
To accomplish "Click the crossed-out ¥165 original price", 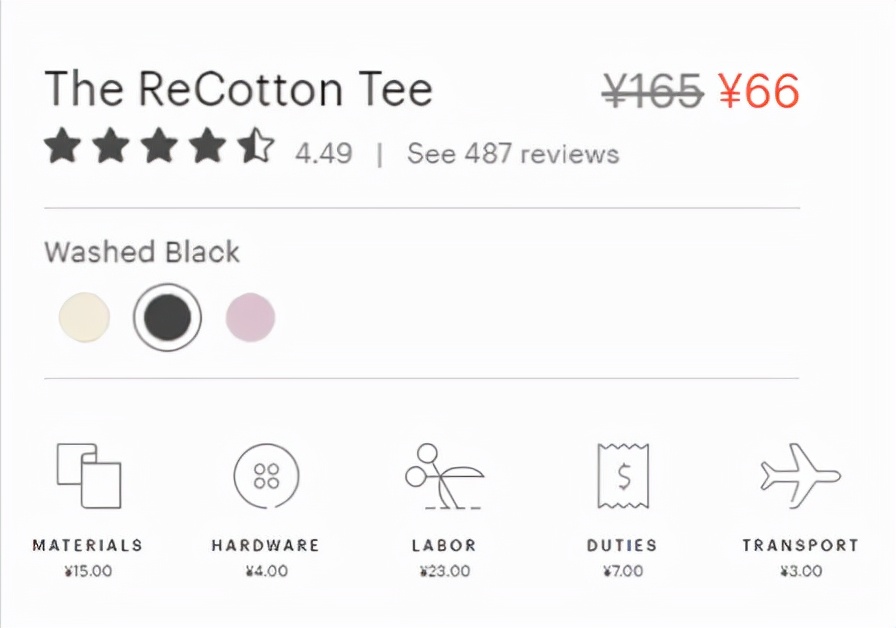I will click(x=653, y=92).
